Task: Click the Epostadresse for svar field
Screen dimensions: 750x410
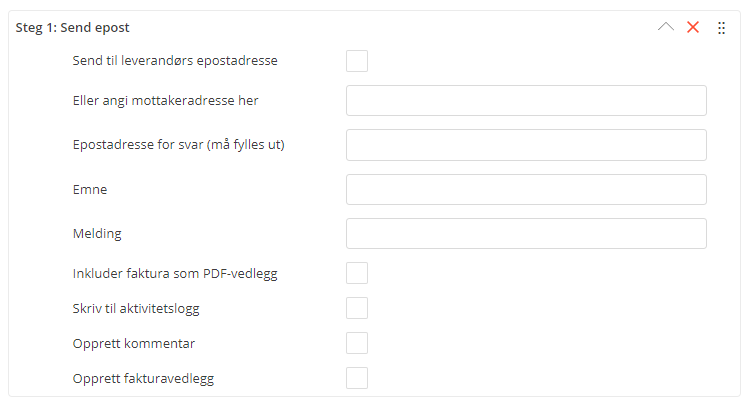Action: coord(526,145)
